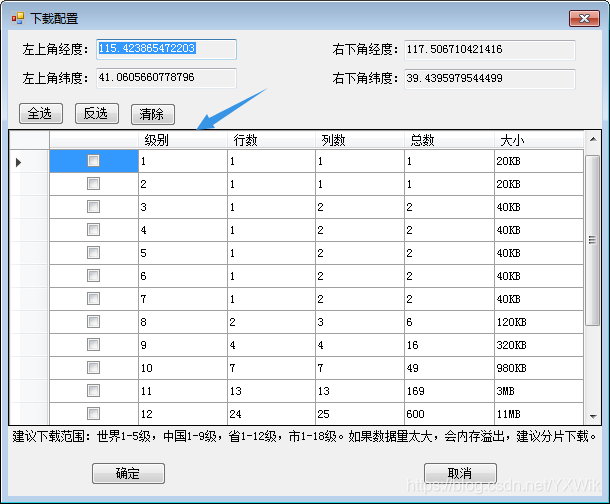Screen dimensions: 610x504
Task: Click the total count cell 16
Action: [449, 345]
